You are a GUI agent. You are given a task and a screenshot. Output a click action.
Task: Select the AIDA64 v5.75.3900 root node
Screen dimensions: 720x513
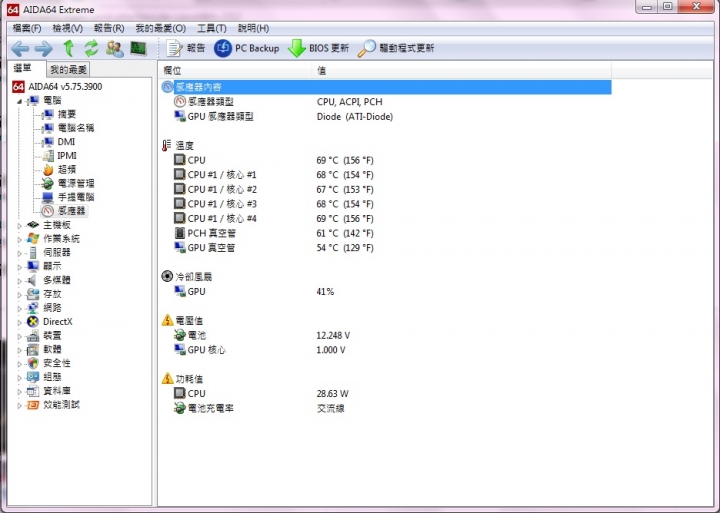click(x=57, y=86)
